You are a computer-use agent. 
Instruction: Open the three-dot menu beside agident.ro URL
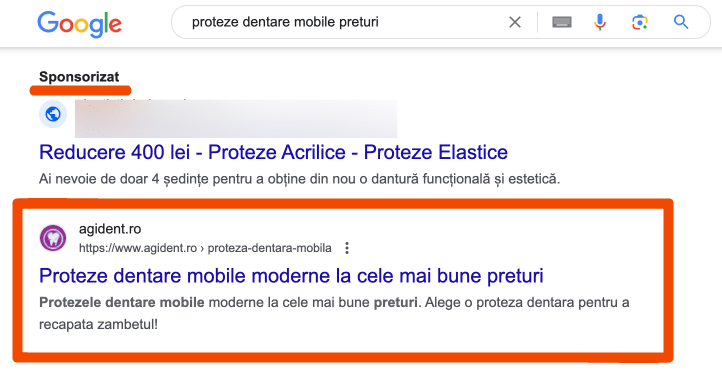tap(347, 248)
